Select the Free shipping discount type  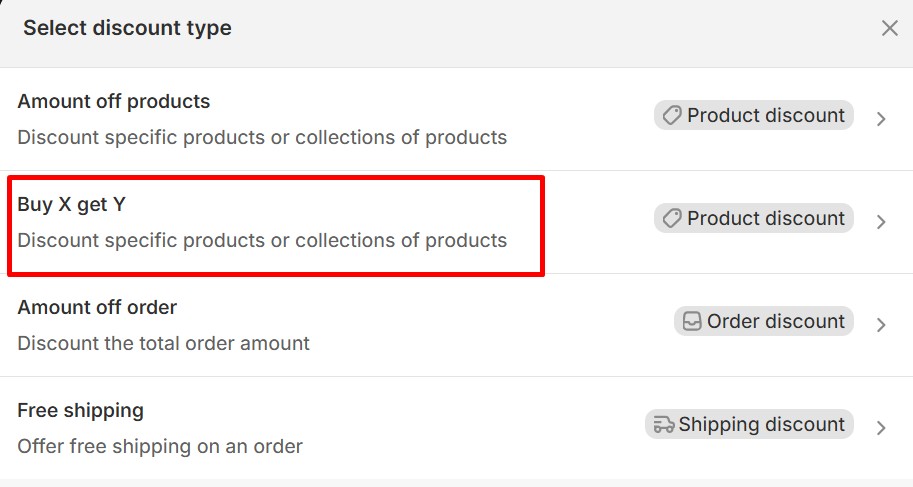click(81, 411)
